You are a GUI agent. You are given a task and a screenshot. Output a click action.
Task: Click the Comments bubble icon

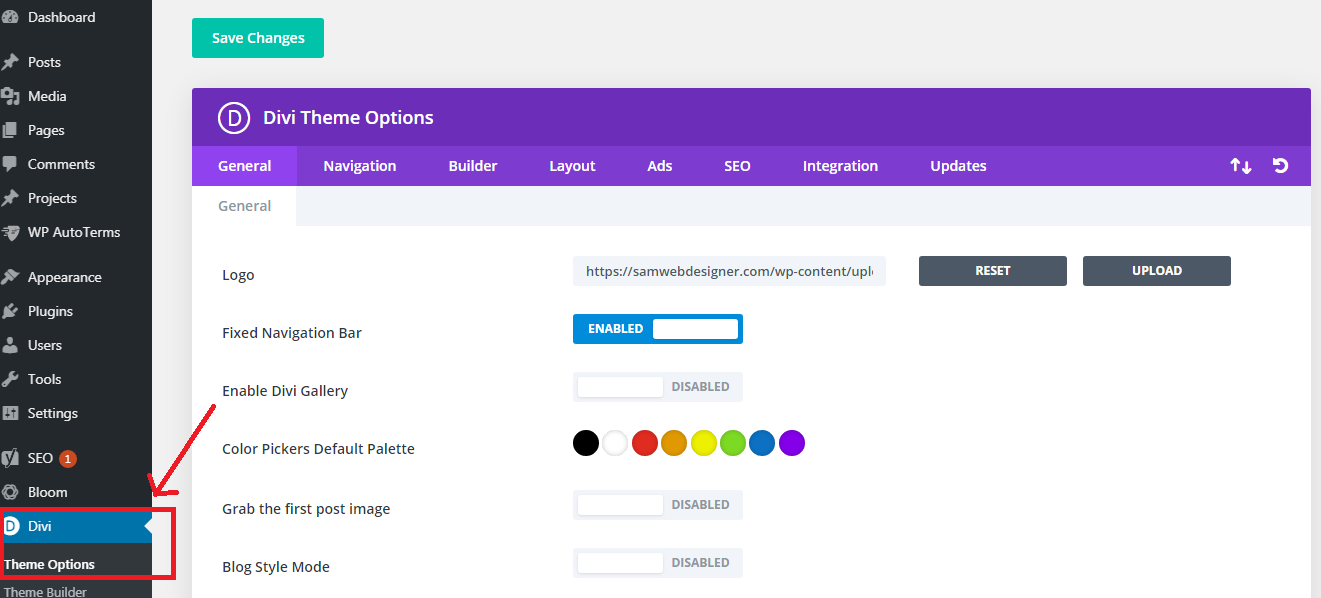tap(10, 164)
